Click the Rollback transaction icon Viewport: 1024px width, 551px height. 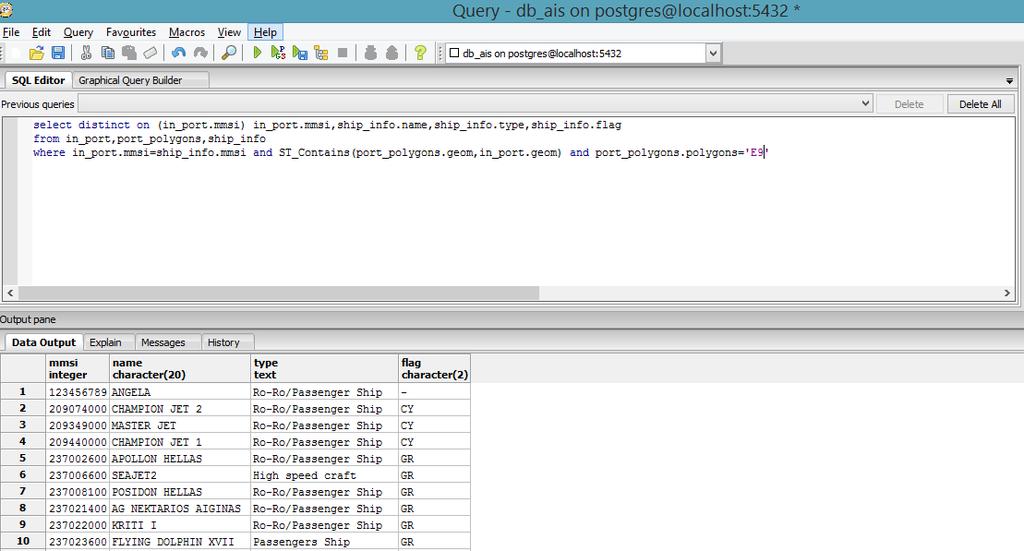point(392,53)
